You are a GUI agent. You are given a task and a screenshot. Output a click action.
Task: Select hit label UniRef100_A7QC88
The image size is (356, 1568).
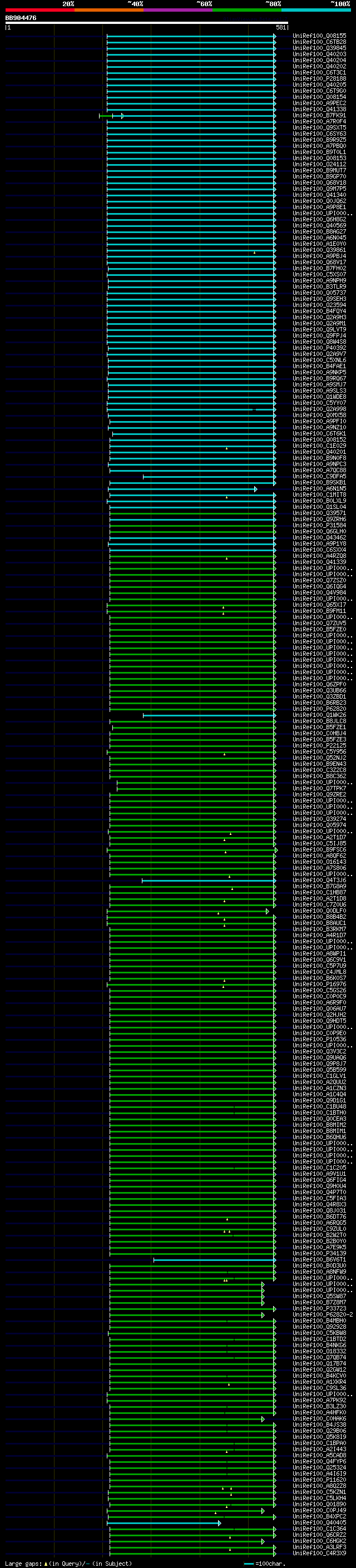pyautogui.click(x=319, y=471)
